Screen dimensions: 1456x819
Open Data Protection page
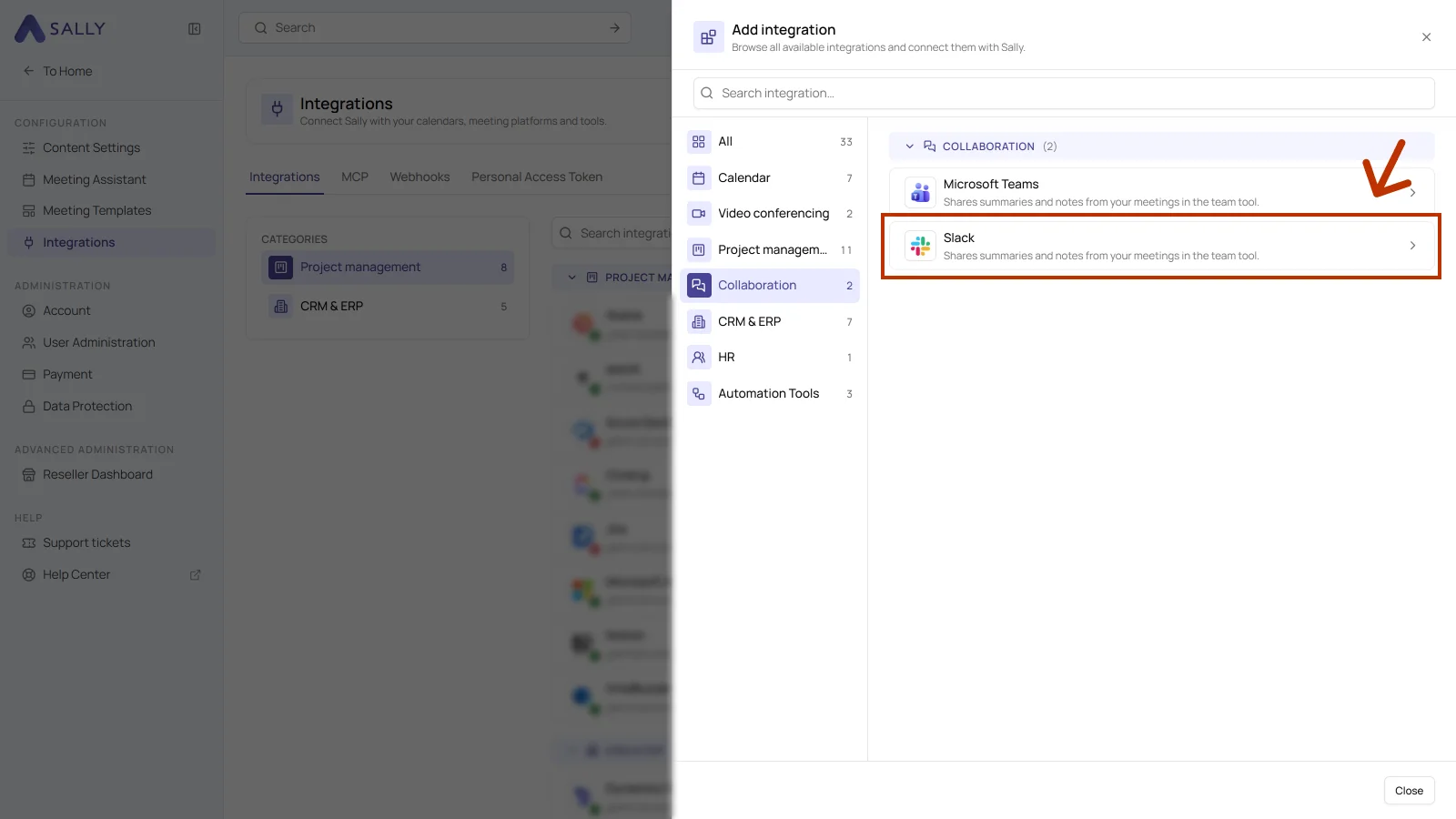(112, 406)
